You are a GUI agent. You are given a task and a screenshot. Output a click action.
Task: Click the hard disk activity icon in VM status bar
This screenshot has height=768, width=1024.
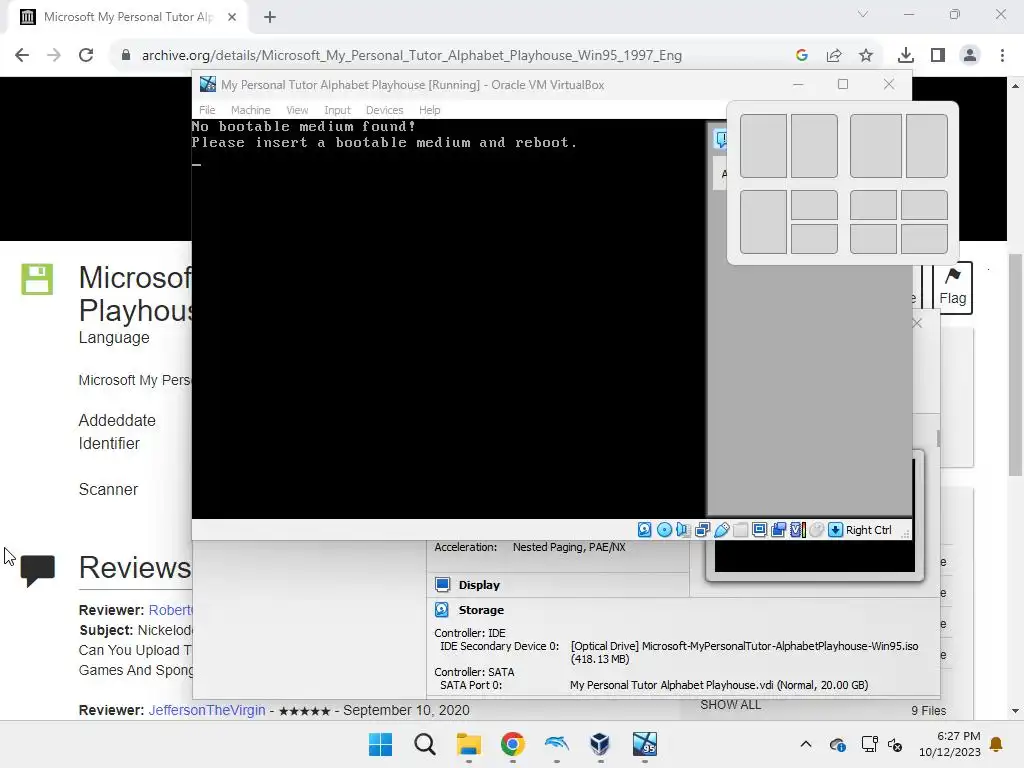[x=645, y=530]
